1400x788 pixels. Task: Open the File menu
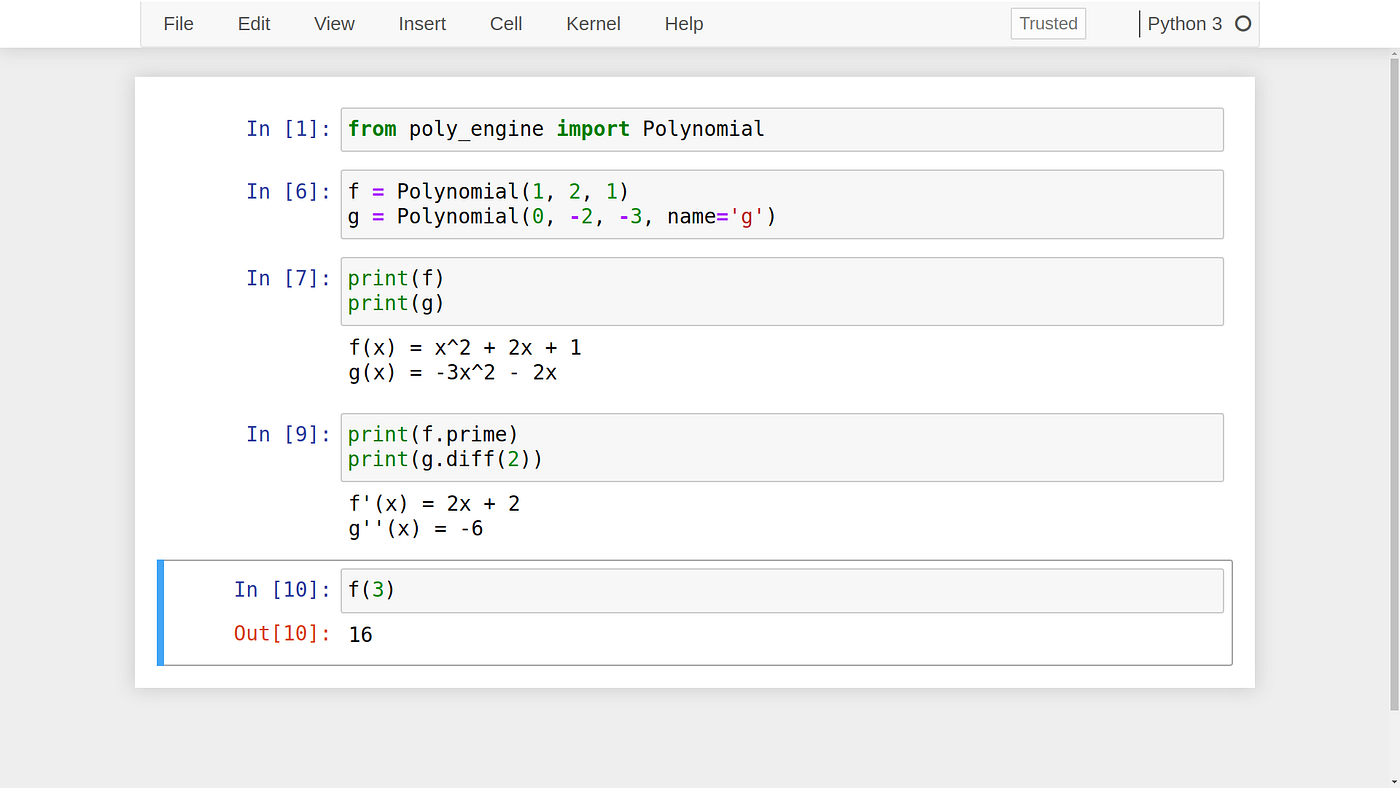178,23
